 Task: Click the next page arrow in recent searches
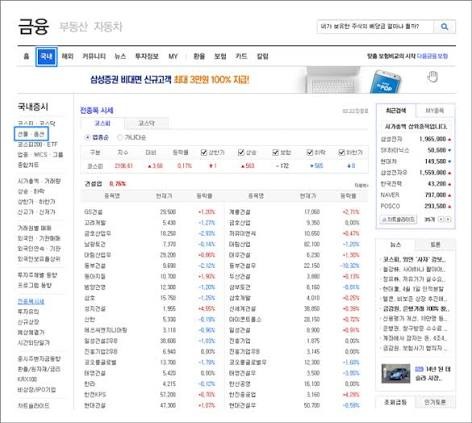448,219
